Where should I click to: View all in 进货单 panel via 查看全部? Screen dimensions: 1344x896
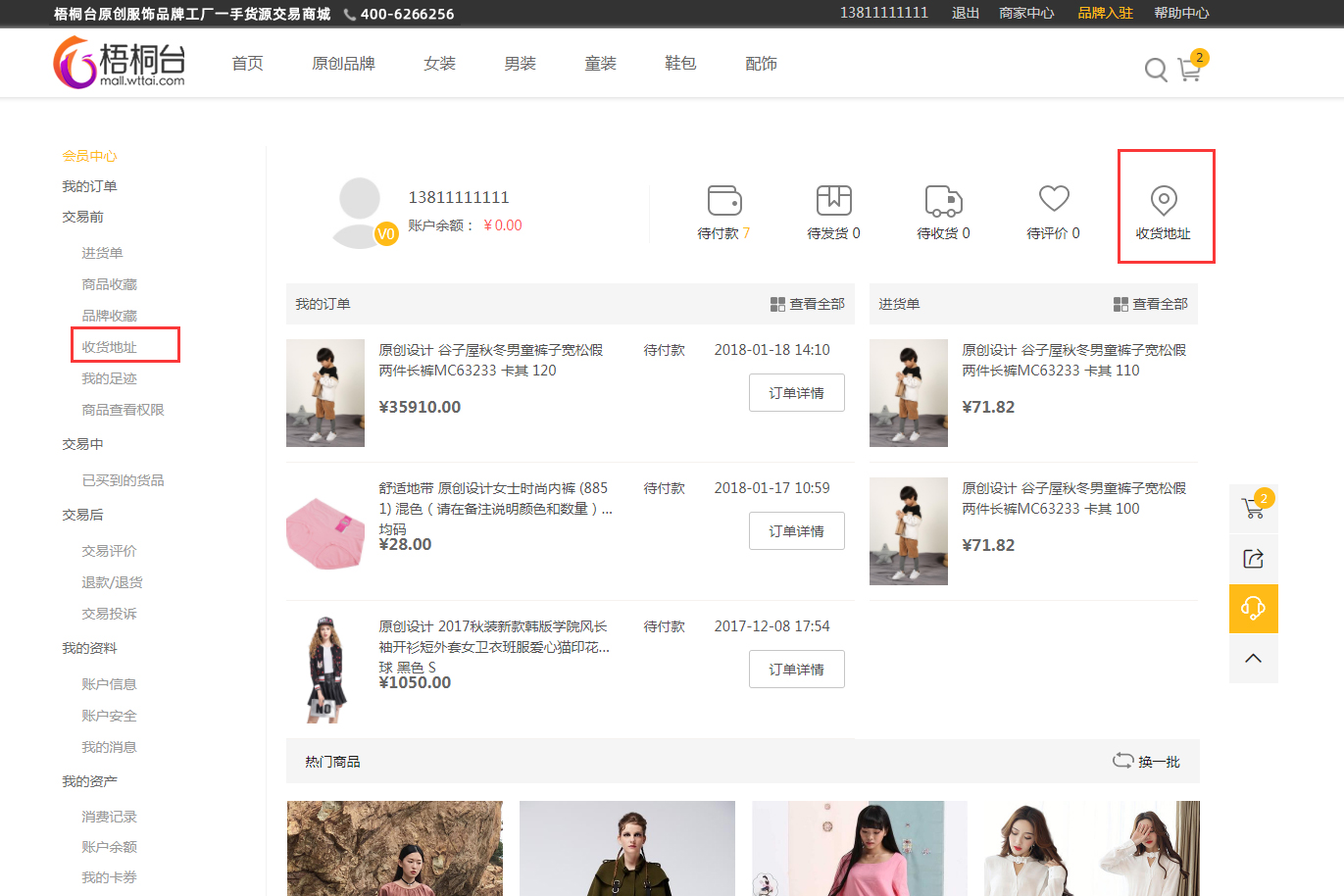coord(1150,304)
